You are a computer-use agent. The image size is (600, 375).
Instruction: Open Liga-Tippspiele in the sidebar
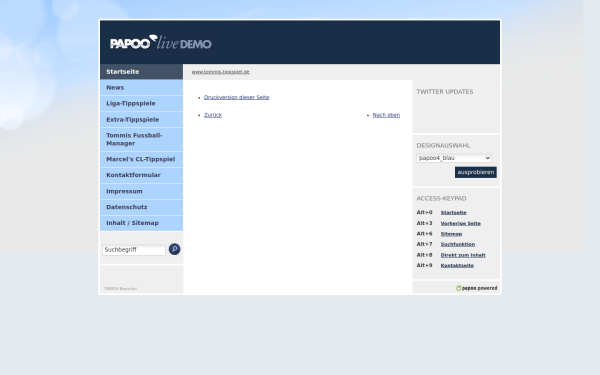click(x=142, y=104)
